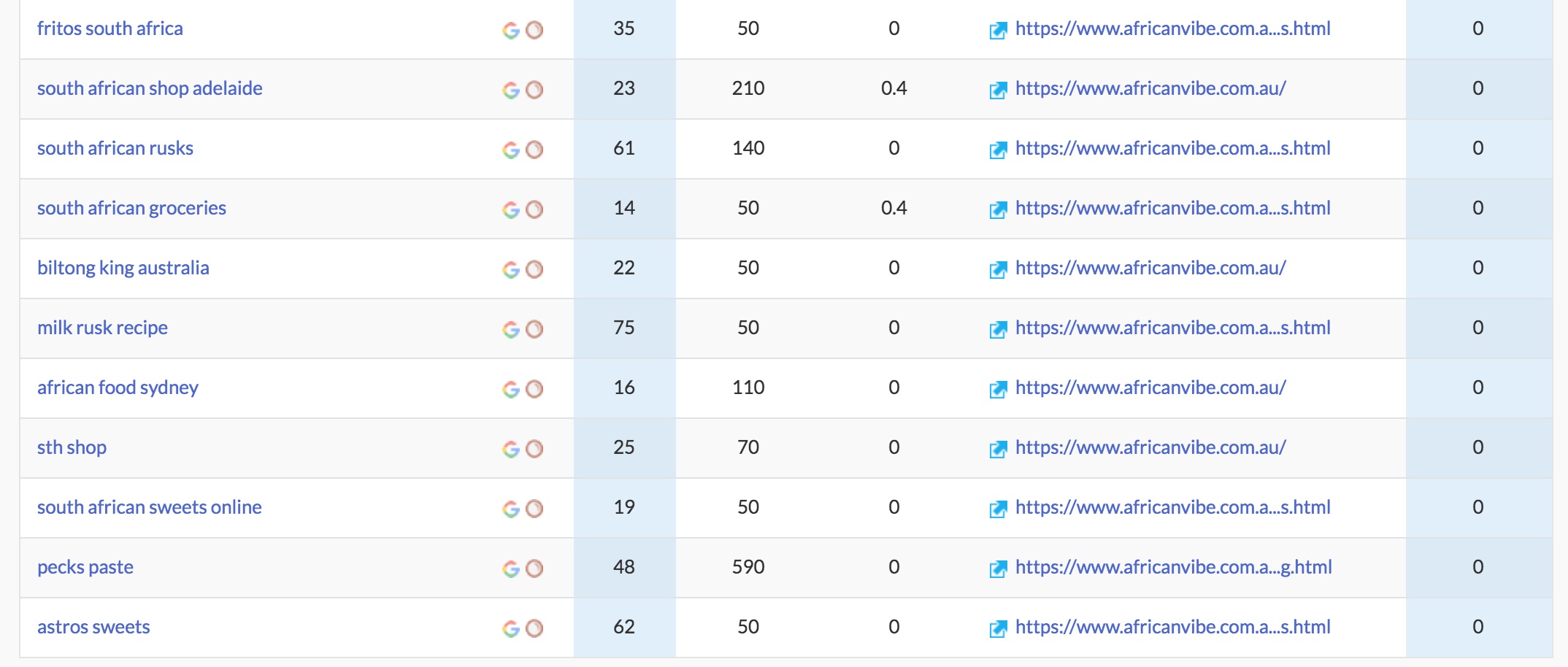Open africanvibe.com.au URL for african food sydney

tap(1150, 388)
